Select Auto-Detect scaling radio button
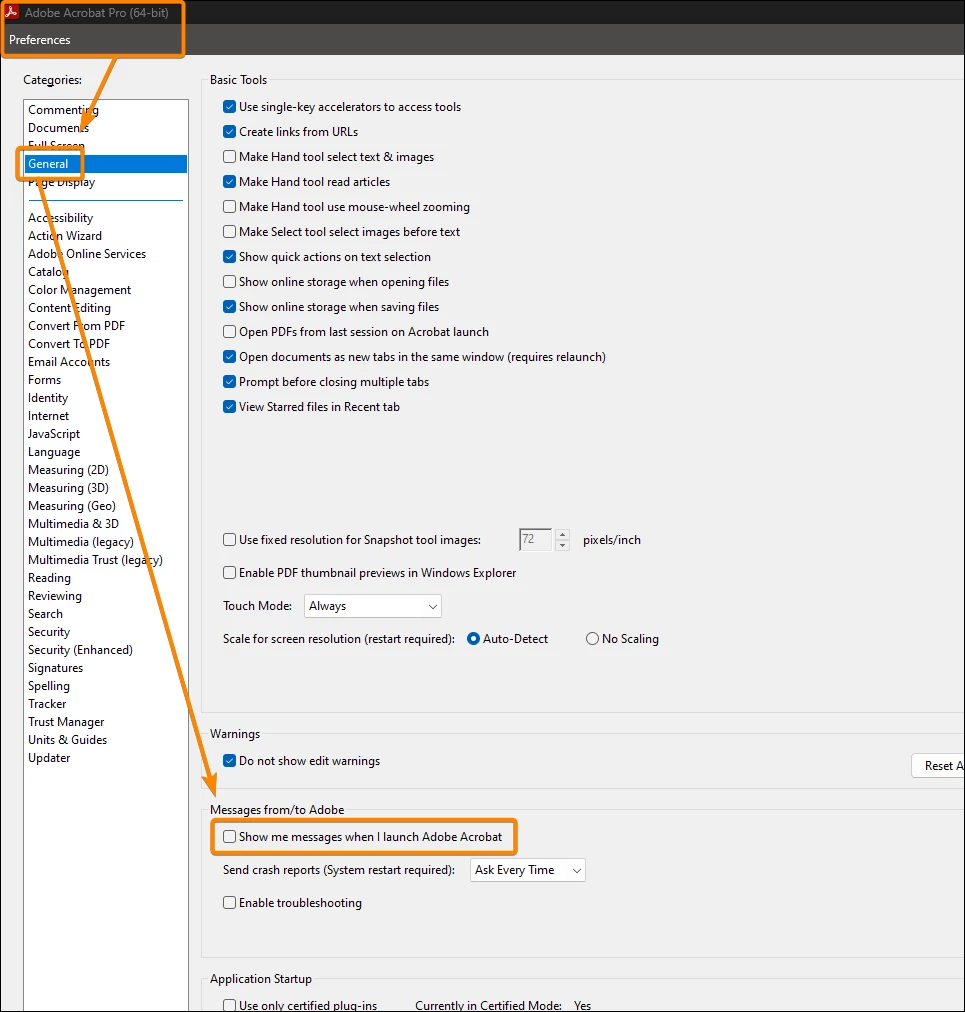965x1012 pixels. click(473, 639)
